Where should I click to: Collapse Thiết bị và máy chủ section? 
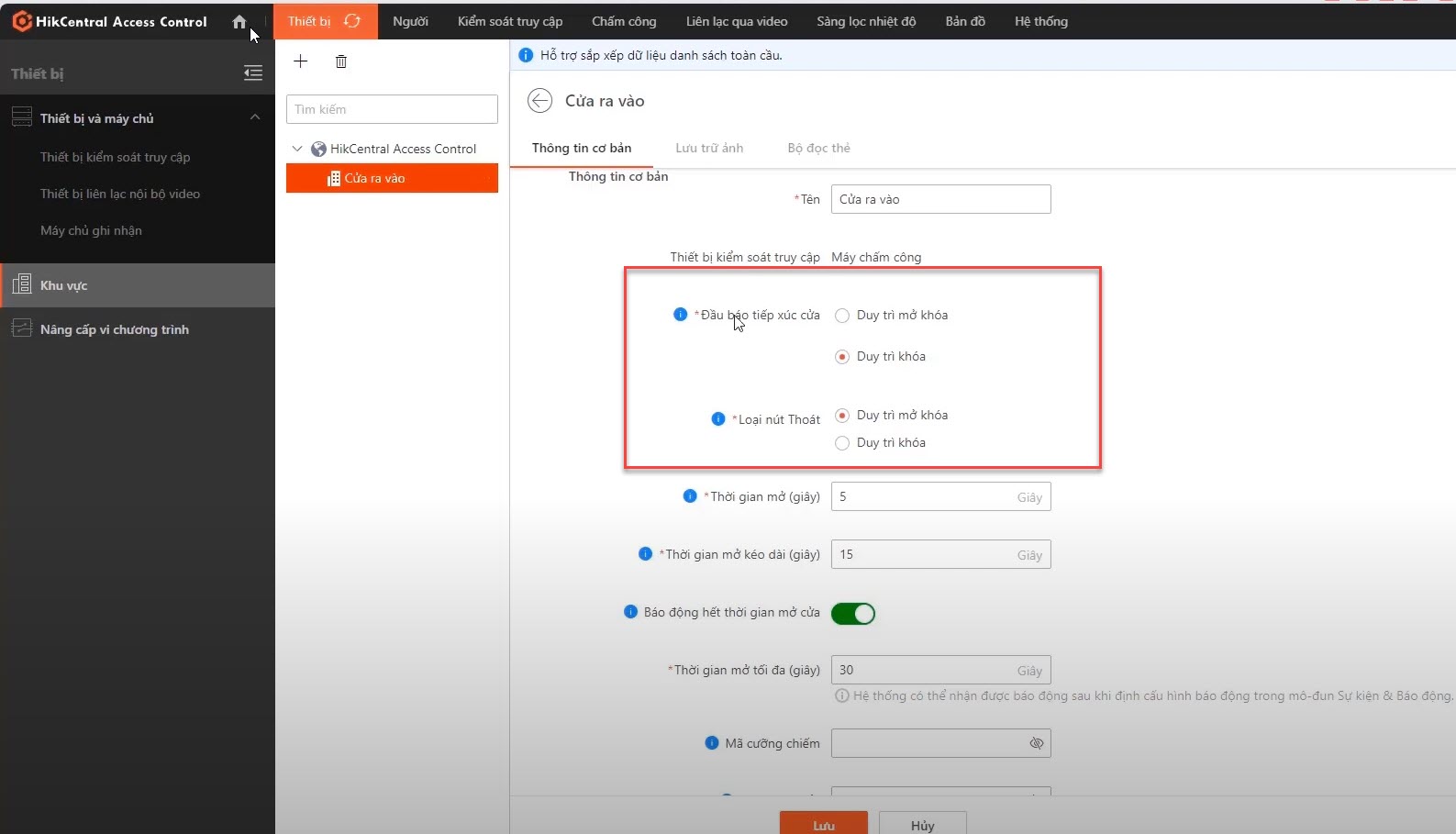(255, 117)
